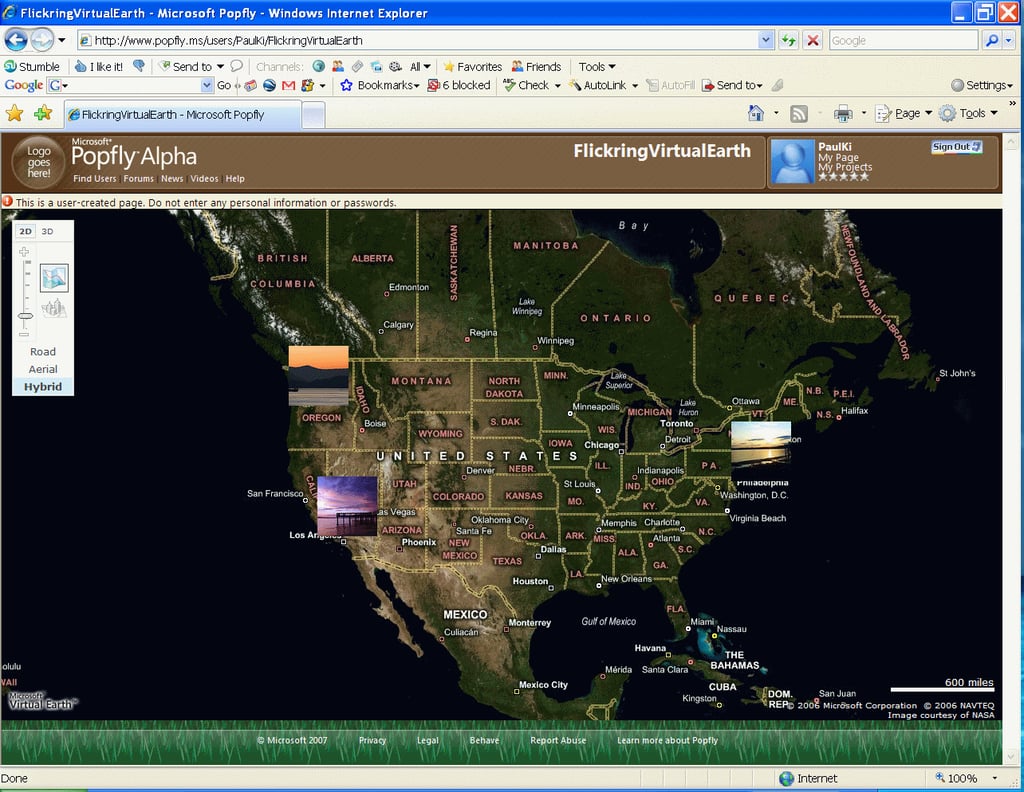Select Hybrid map style

pos(43,387)
